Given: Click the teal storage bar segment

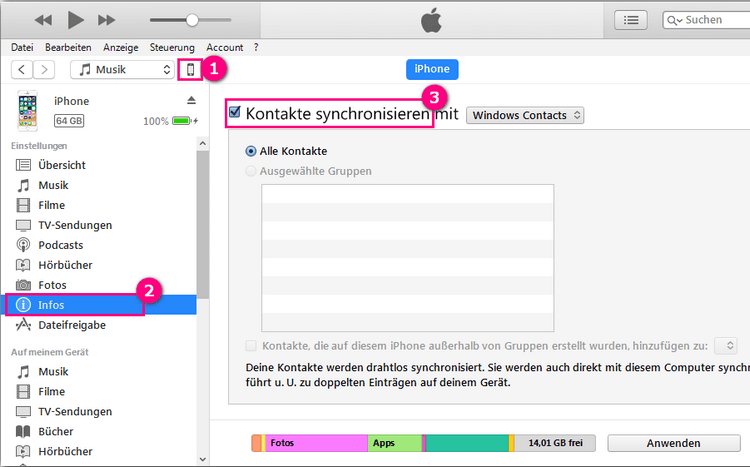Looking at the screenshot, I should pyautogui.click(x=467, y=443).
